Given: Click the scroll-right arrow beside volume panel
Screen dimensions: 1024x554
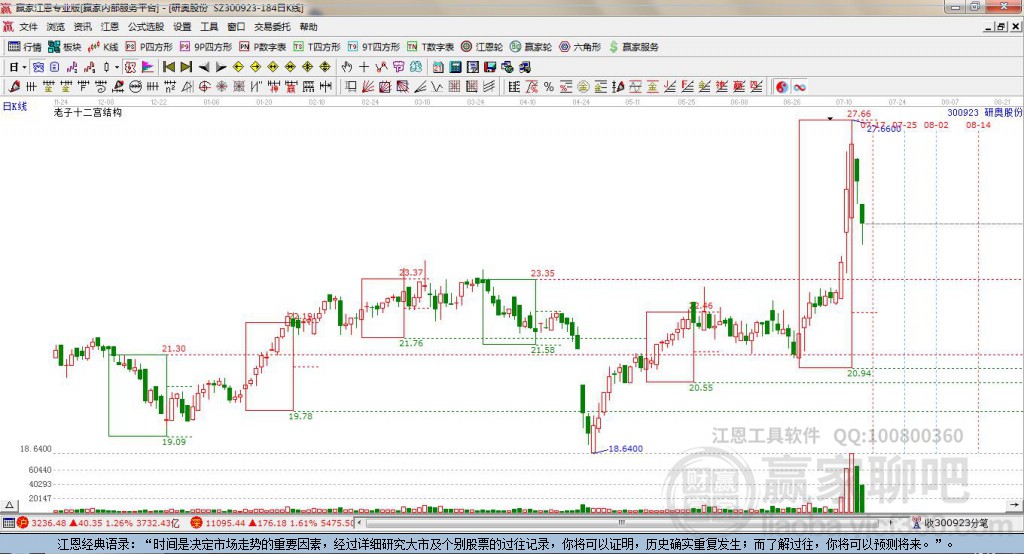Looking at the screenshot, I should coord(1014,505).
